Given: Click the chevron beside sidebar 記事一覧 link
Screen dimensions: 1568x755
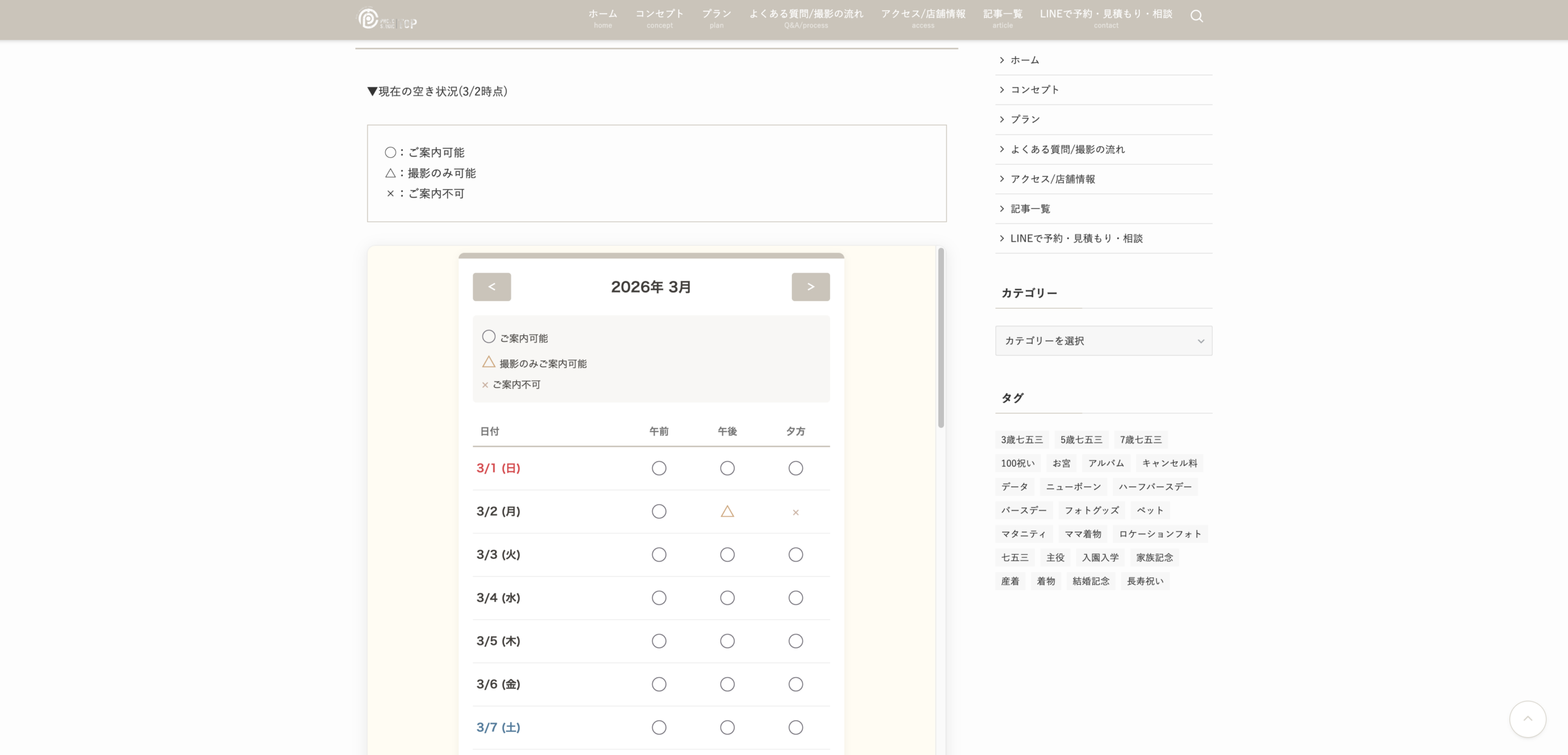Looking at the screenshot, I should pyautogui.click(x=1002, y=209).
